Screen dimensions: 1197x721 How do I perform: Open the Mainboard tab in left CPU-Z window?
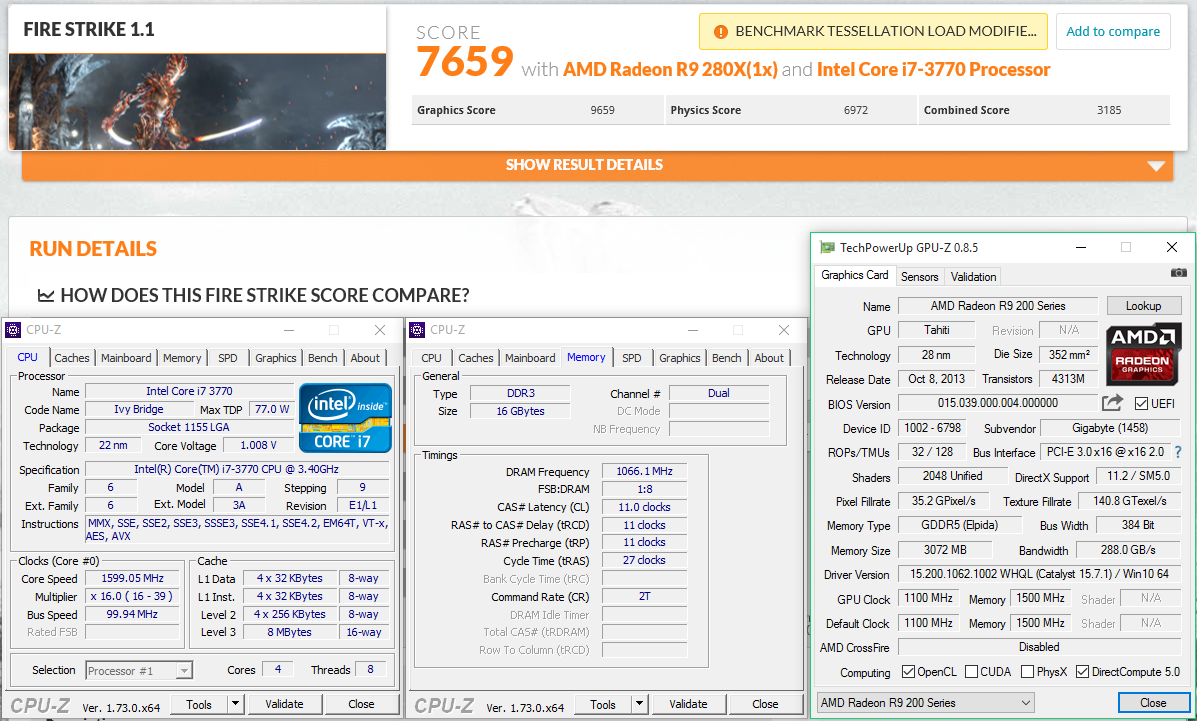point(126,358)
